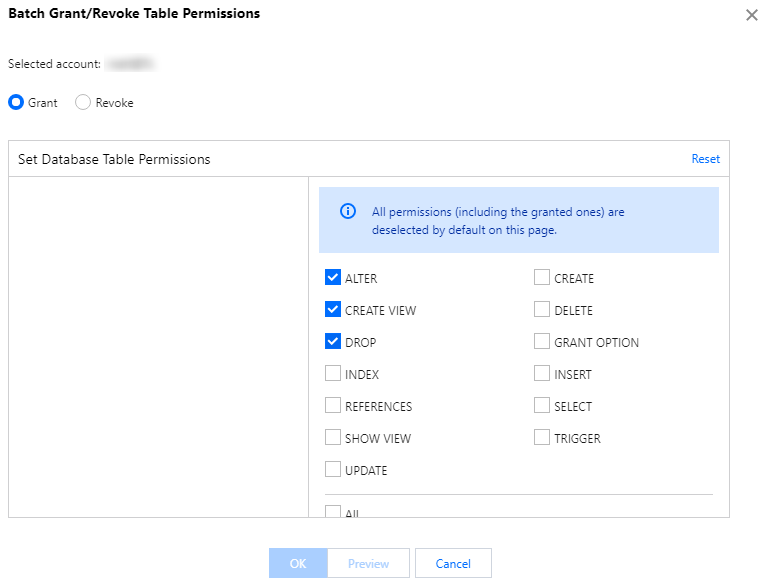Viewport: 774px width, 586px height.
Task: Check the CREATE permission box
Action: [x=542, y=278]
